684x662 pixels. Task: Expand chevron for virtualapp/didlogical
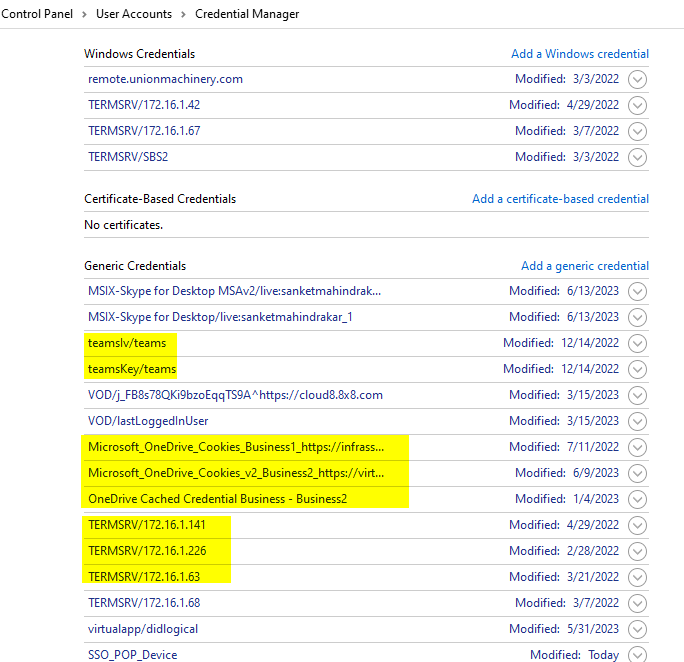(637, 630)
